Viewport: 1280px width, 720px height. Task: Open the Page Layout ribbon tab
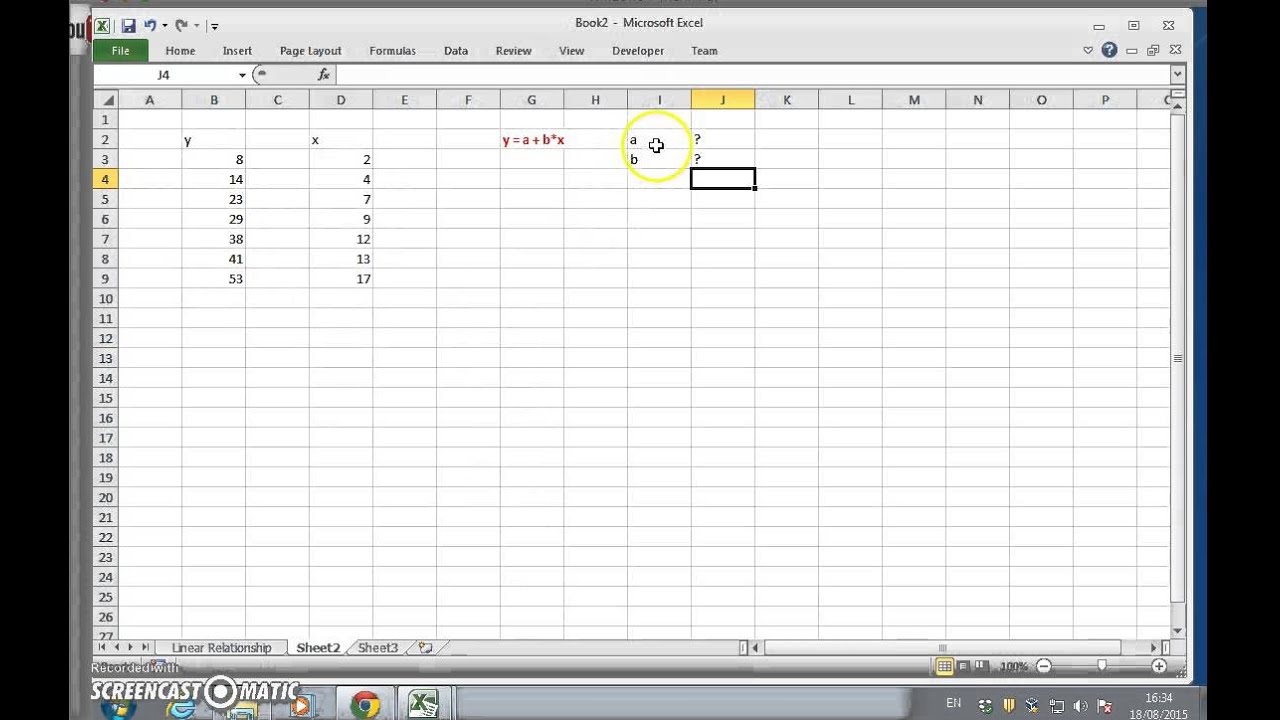pyautogui.click(x=310, y=51)
